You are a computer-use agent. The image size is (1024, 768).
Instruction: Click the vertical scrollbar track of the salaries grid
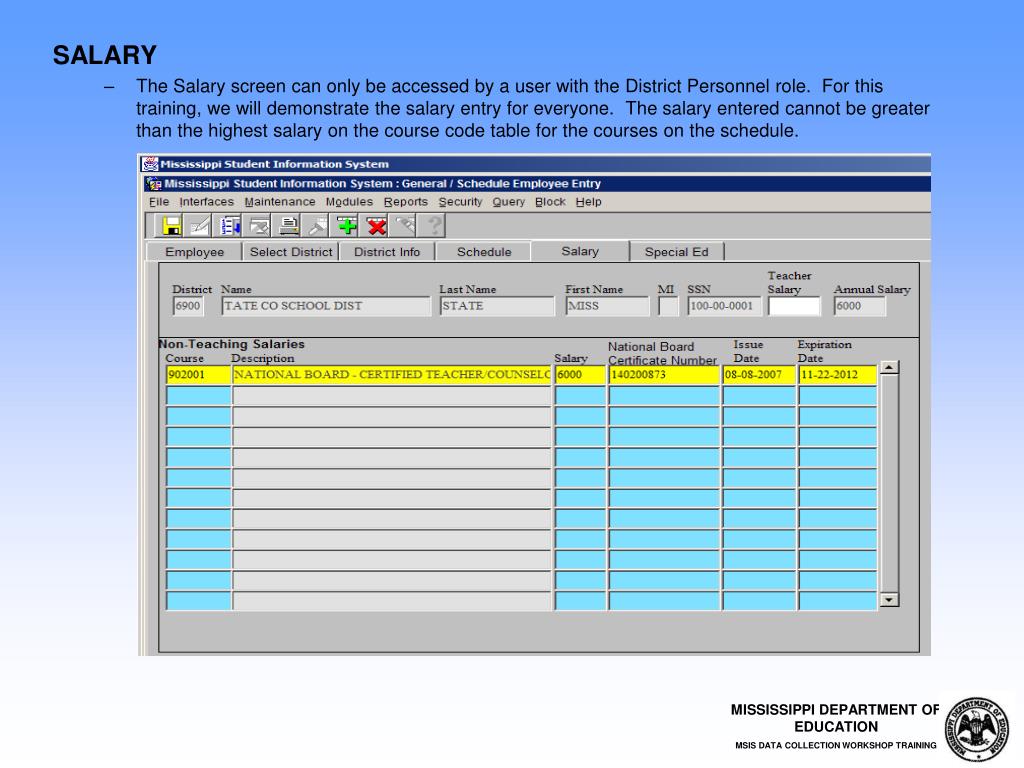tap(889, 483)
